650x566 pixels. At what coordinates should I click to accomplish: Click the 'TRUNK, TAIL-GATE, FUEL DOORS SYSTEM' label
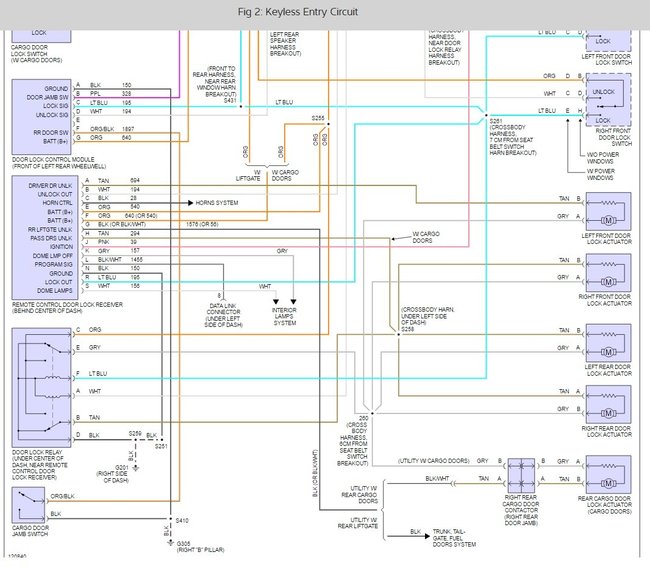point(454,538)
